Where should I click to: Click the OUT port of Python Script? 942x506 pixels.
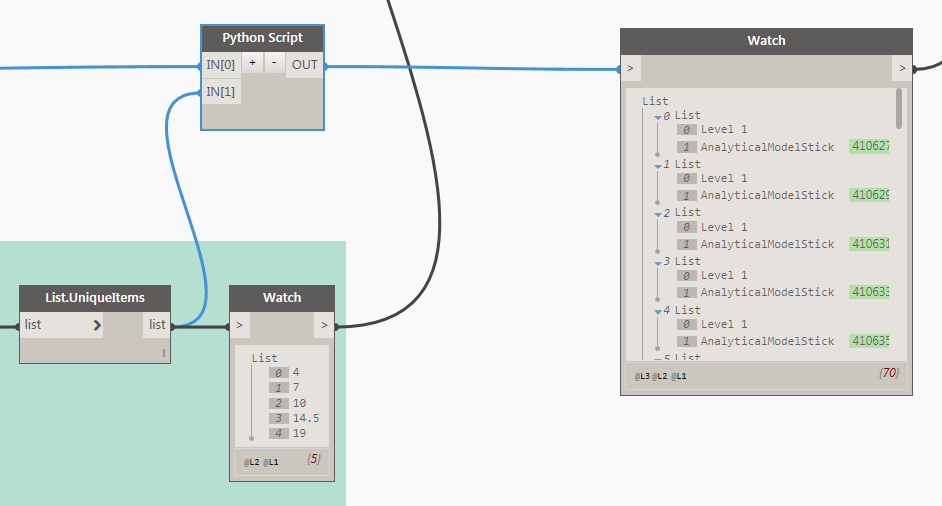tap(305, 65)
